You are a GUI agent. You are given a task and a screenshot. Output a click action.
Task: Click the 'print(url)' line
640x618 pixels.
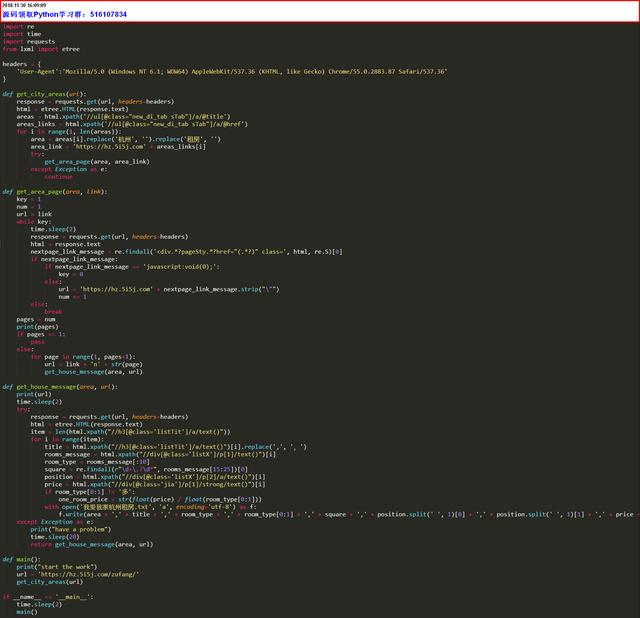coord(34,394)
